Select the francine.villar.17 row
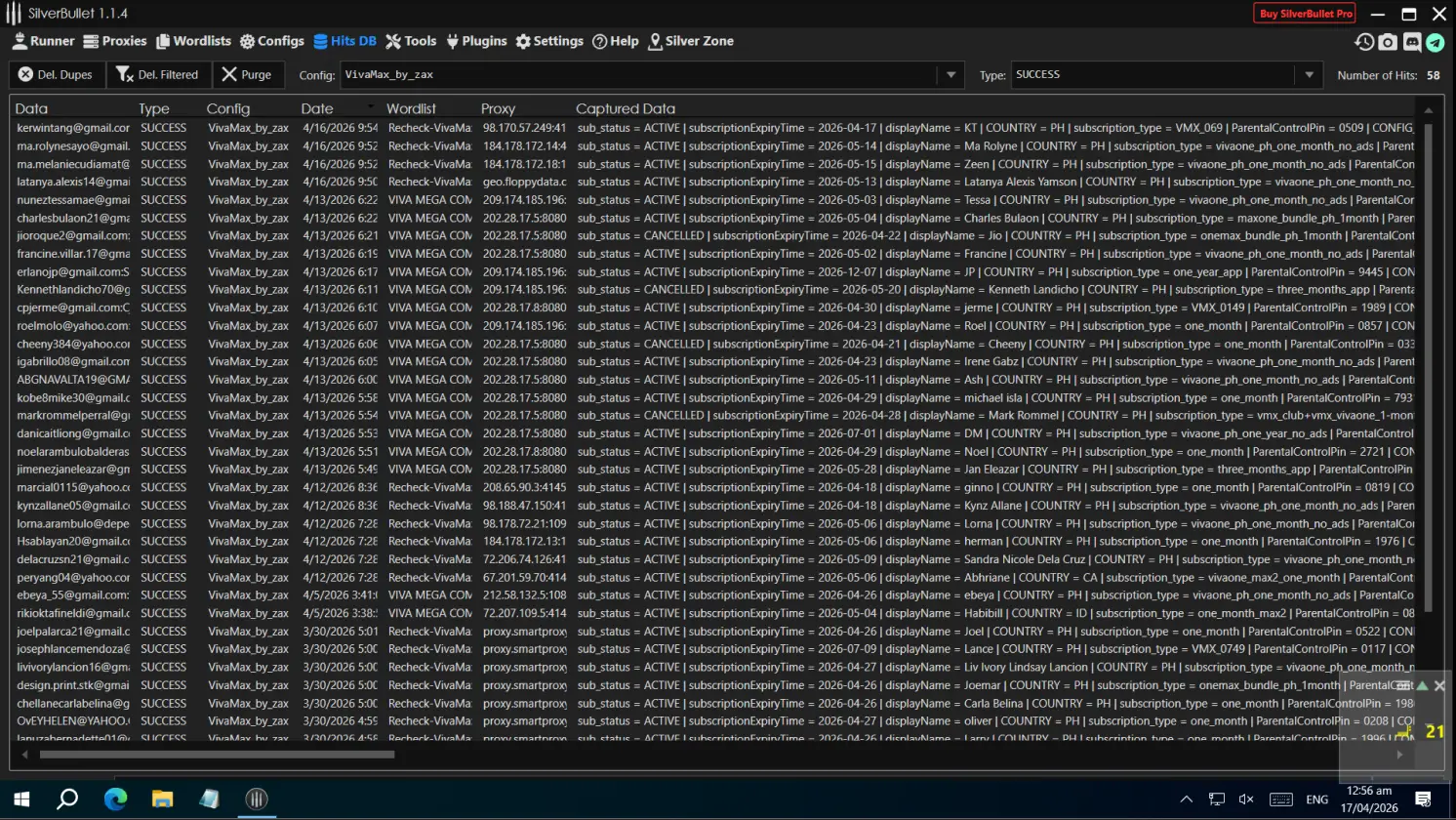The image size is (1456, 820). (714, 254)
